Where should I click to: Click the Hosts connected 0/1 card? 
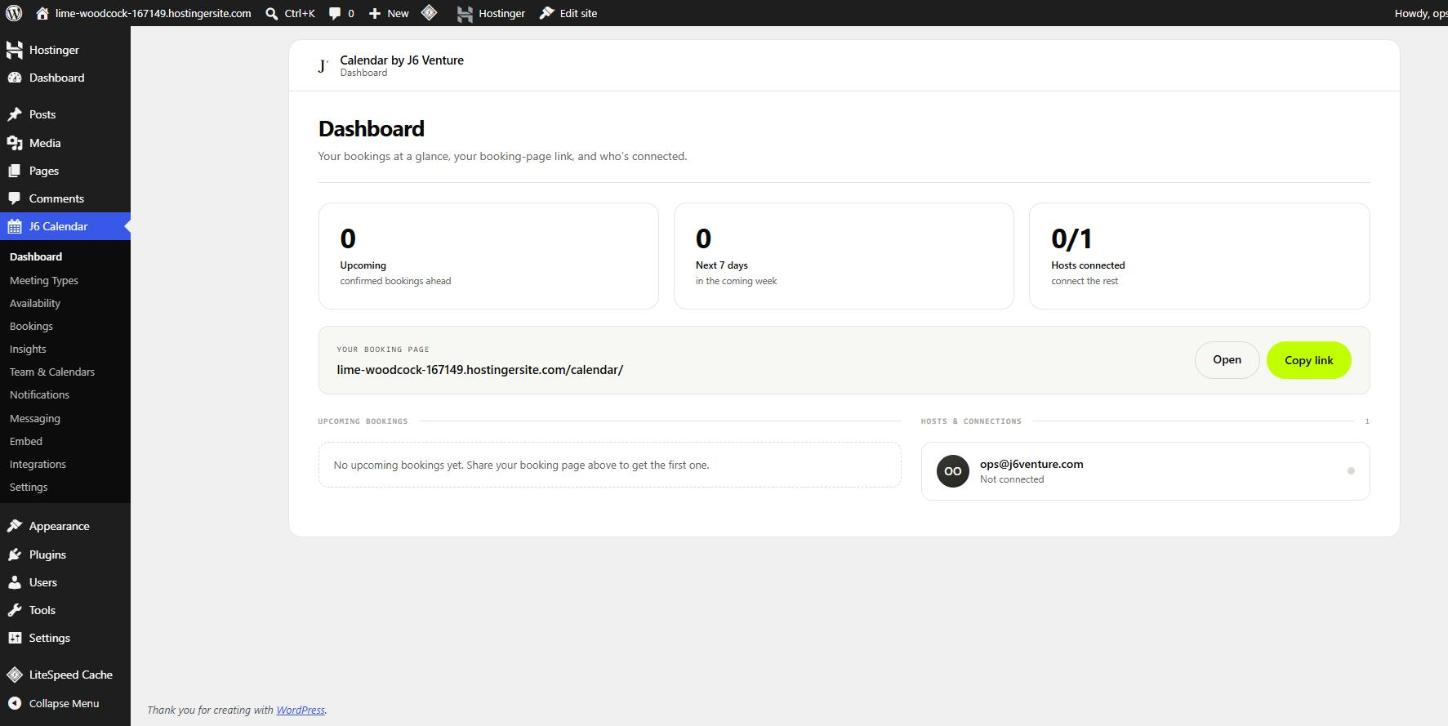pos(1199,256)
